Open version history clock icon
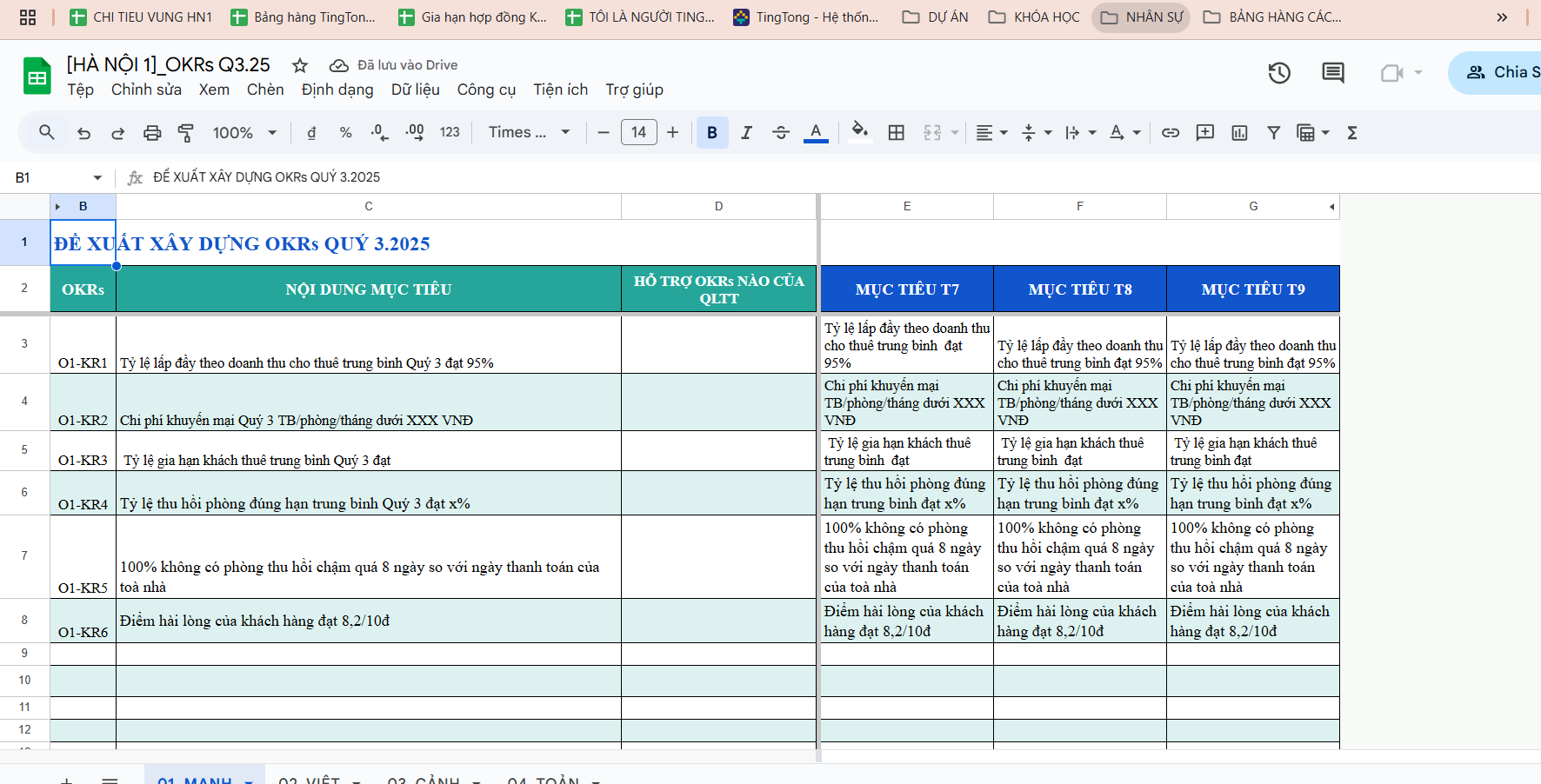 click(1278, 73)
